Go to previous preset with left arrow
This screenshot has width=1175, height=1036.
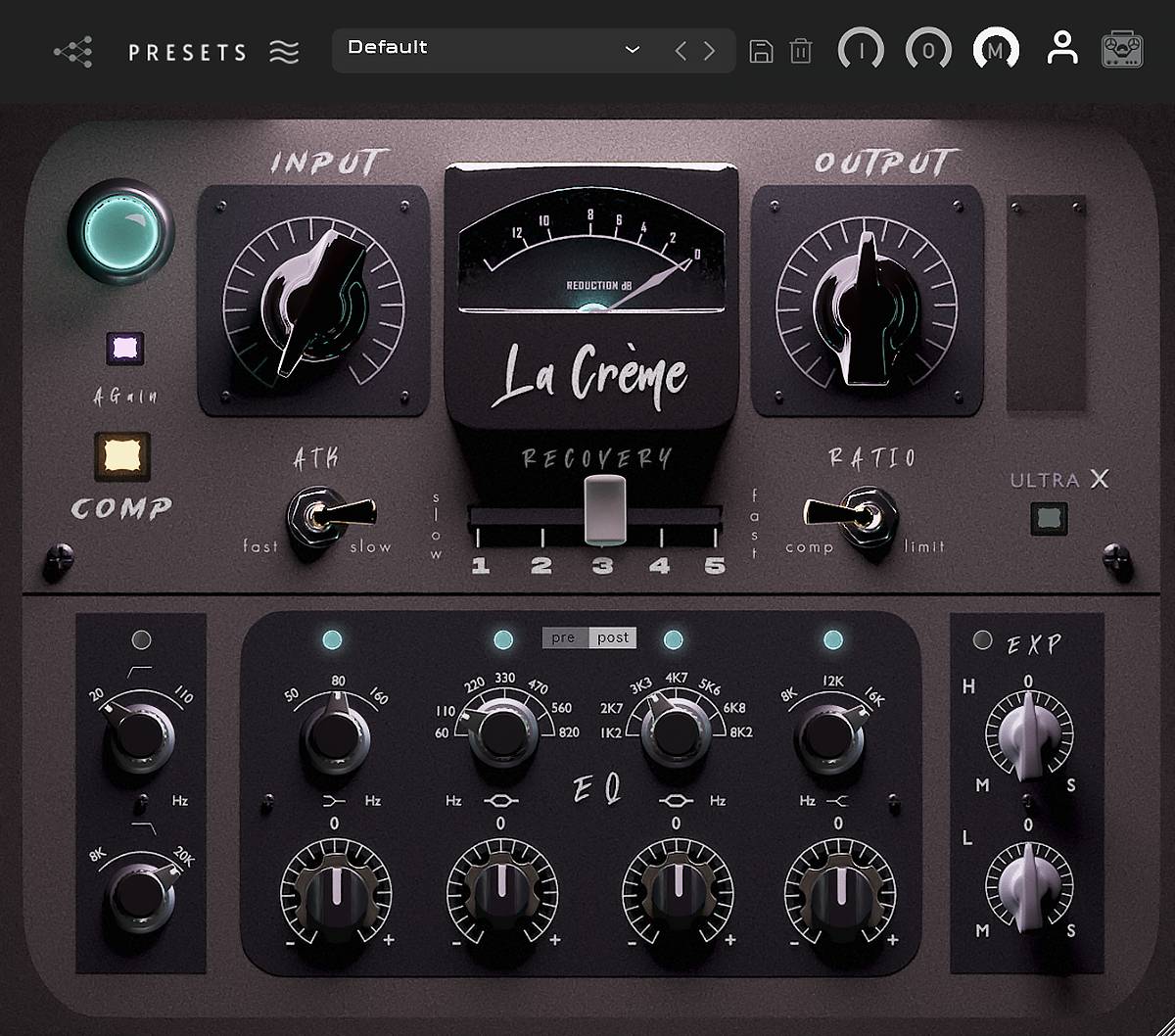point(681,51)
